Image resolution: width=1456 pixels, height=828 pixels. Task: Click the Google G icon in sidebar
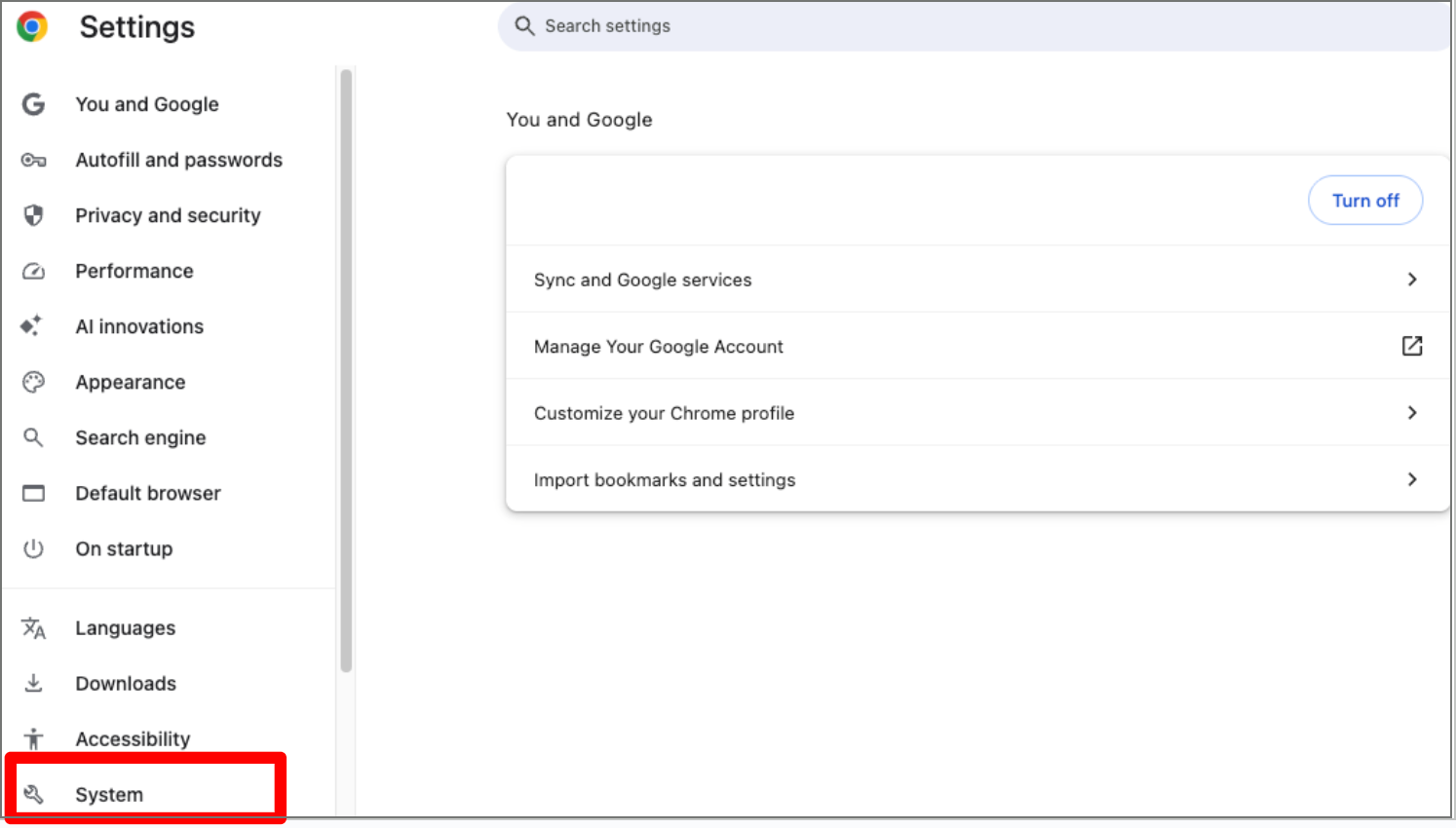coord(33,104)
